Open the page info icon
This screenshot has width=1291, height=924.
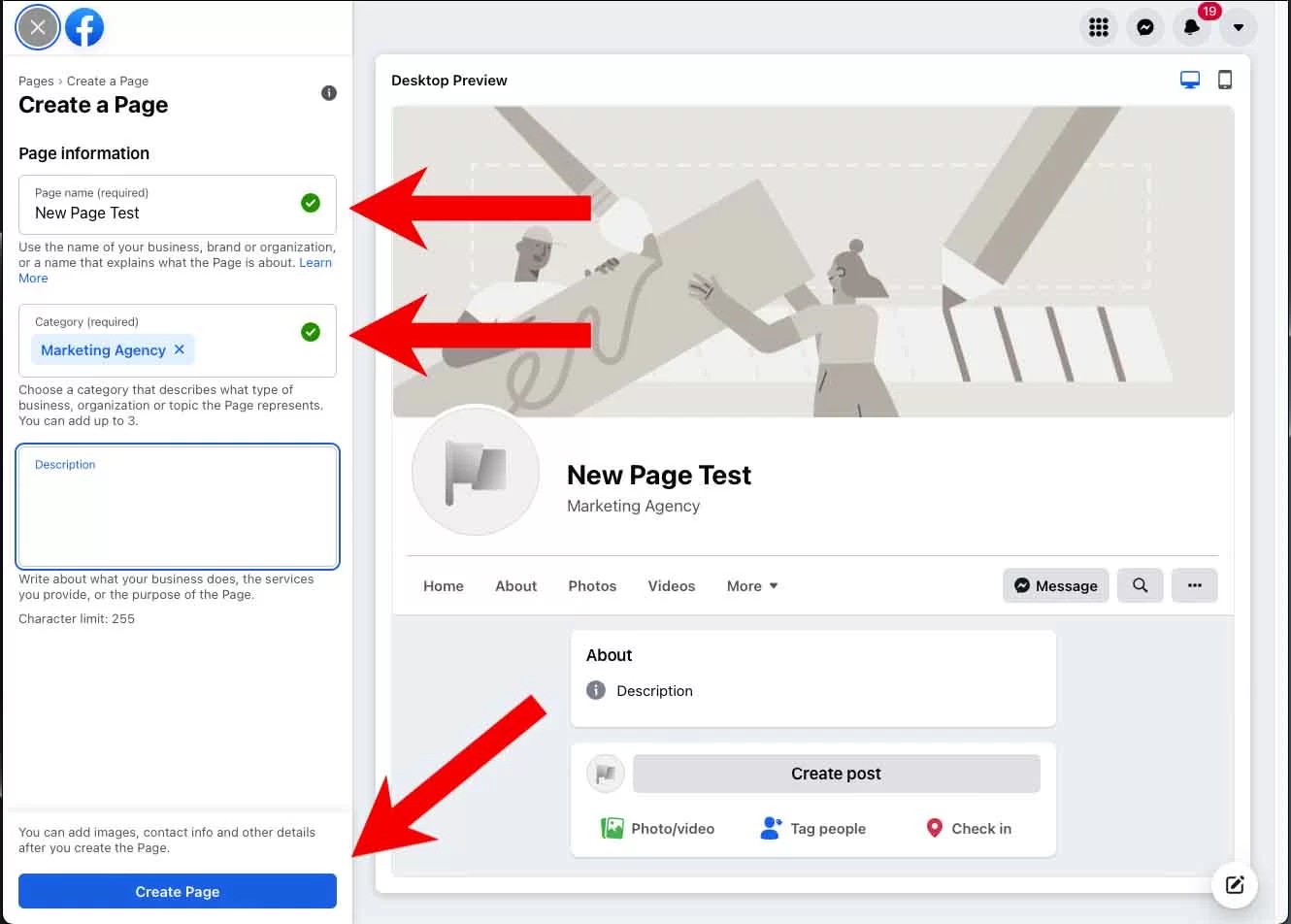pos(329,93)
